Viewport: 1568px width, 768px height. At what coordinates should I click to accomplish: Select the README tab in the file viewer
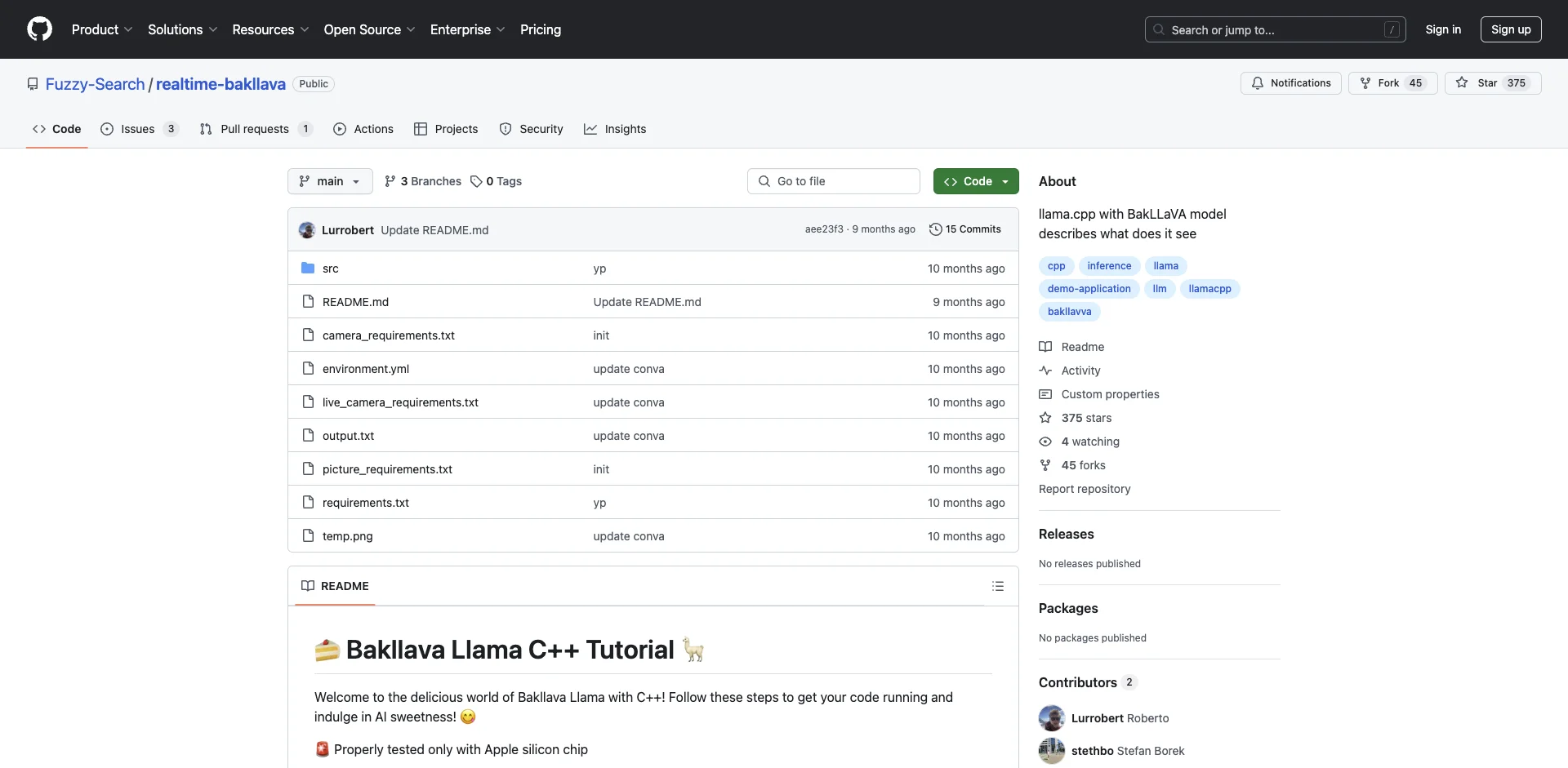[x=335, y=586]
